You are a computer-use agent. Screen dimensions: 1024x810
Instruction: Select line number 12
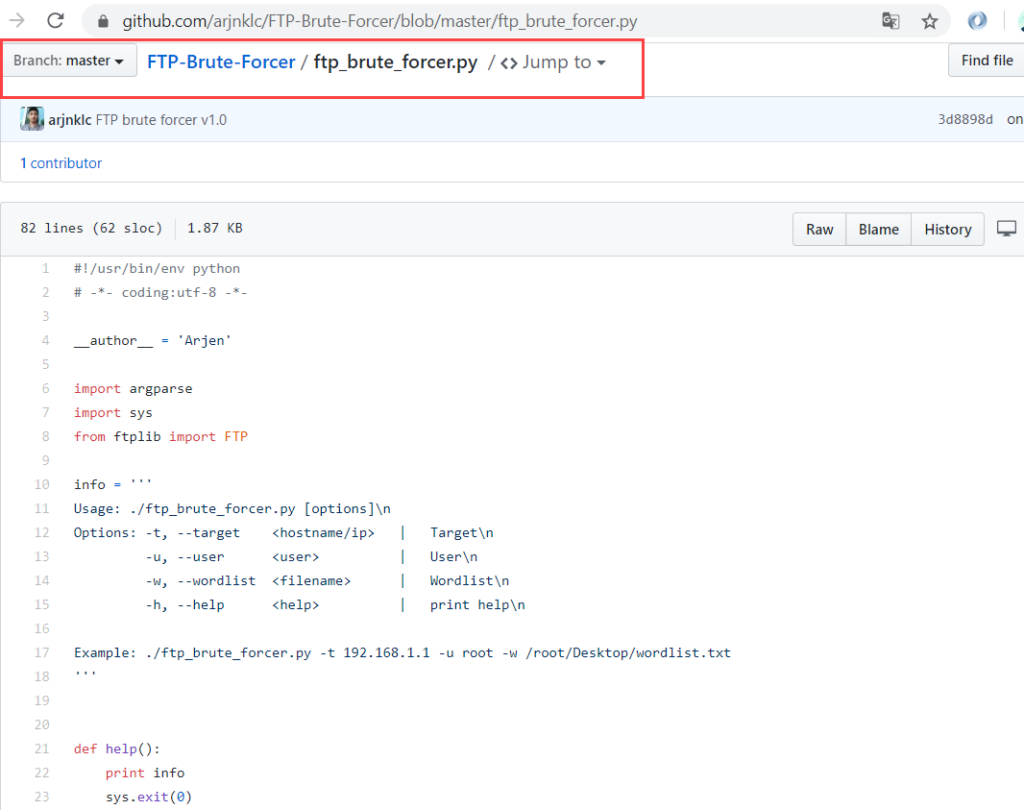[42, 532]
